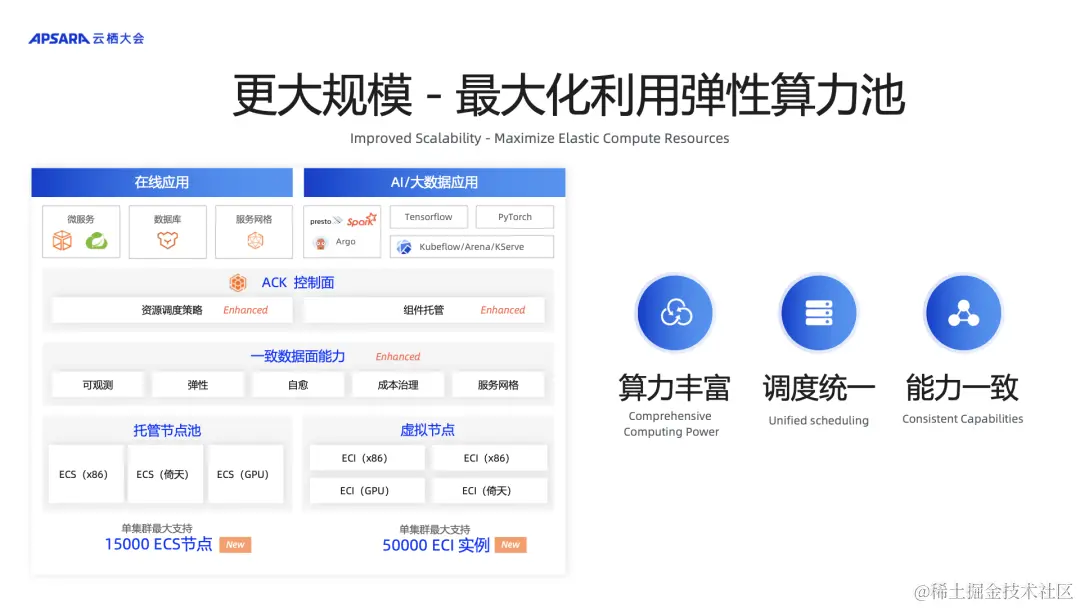The height and width of the screenshot is (608, 1080).
Task: Switch to the AI/大数据应用 tab
Action: point(435,182)
